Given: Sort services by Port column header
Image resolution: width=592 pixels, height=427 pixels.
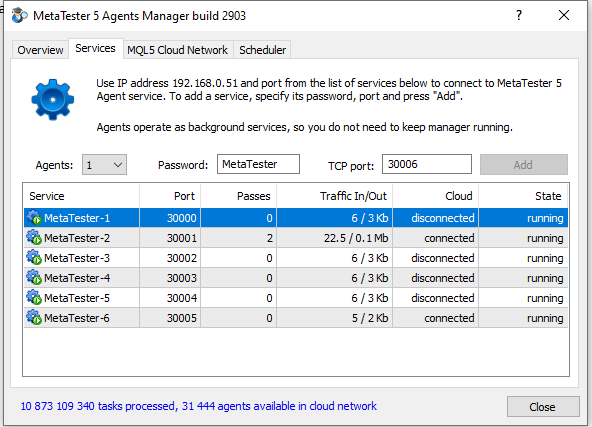Looking at the screenshot, I should (x=170, y=196).
